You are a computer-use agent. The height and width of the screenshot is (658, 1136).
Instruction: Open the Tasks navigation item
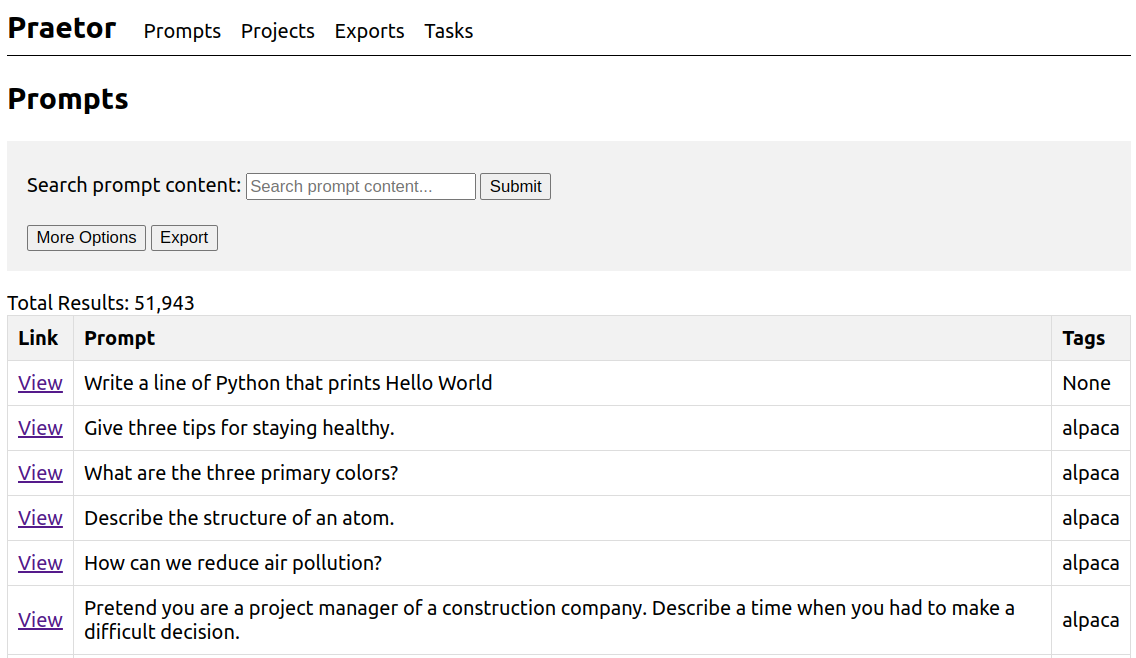pyautogui.click(x=448, y=31)
